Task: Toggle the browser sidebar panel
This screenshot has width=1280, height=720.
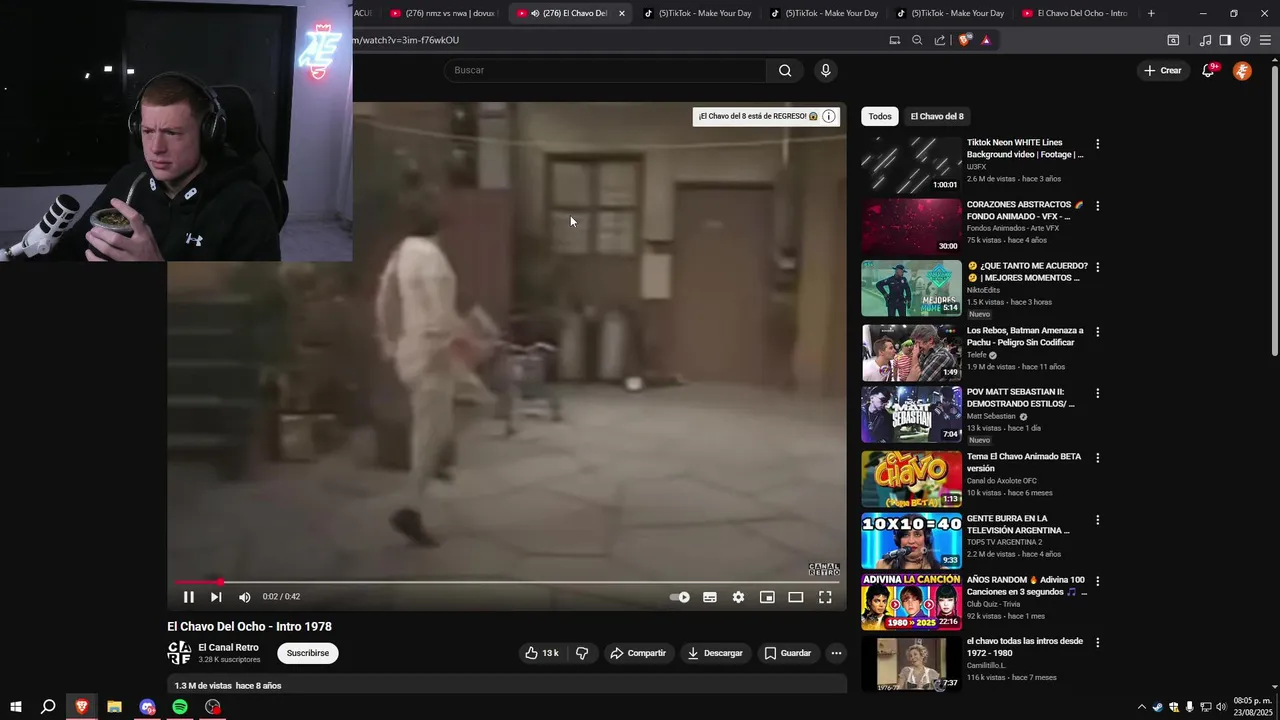Action: click(x=1225, y=40)
